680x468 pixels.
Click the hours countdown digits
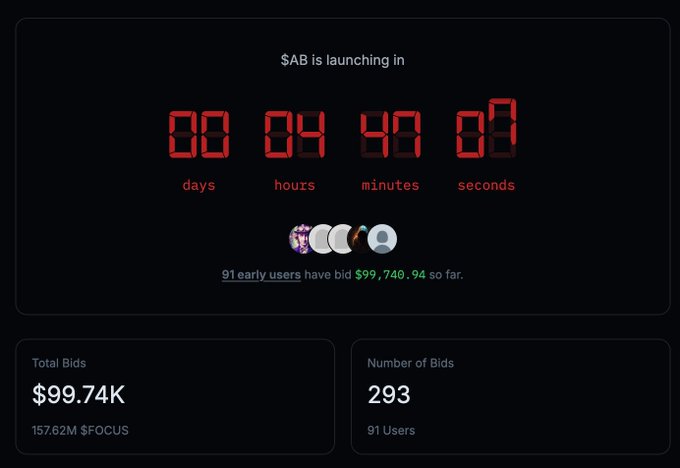294,134
